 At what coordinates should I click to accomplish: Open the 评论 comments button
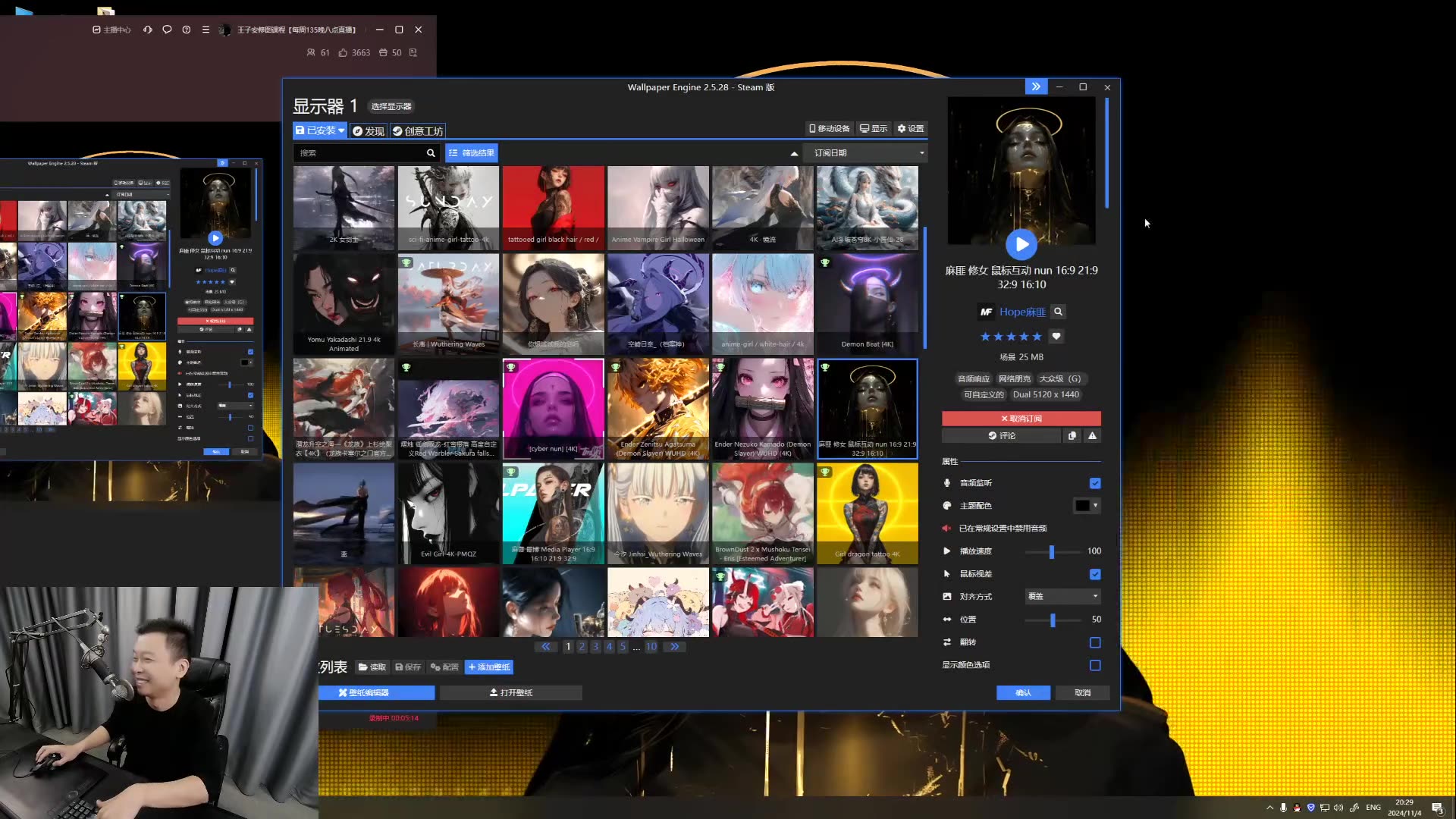1001,436
